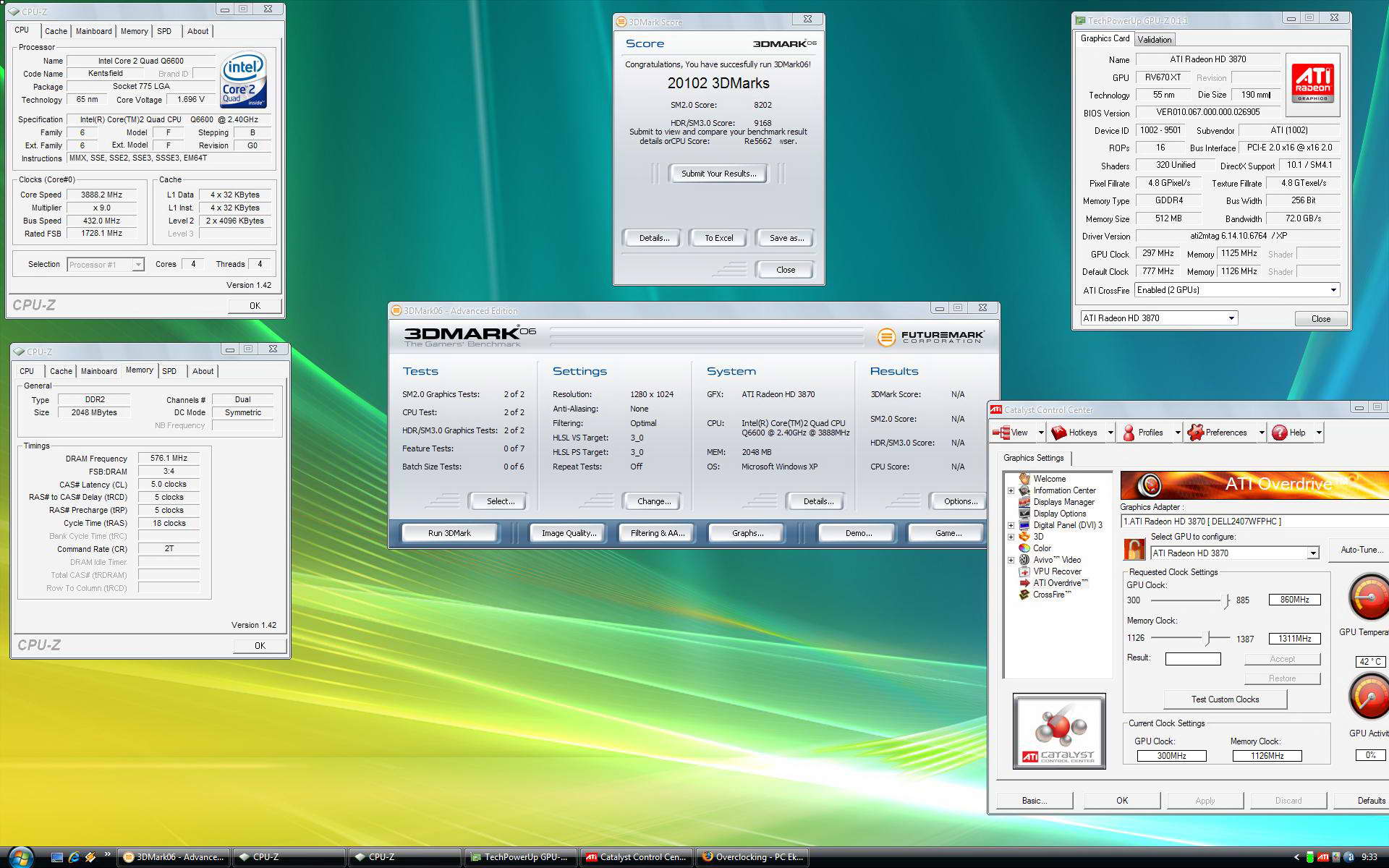Click the Core Speed 3888.2 MHz value
Screen dimensions: 1389x868
tap(101, 195)
